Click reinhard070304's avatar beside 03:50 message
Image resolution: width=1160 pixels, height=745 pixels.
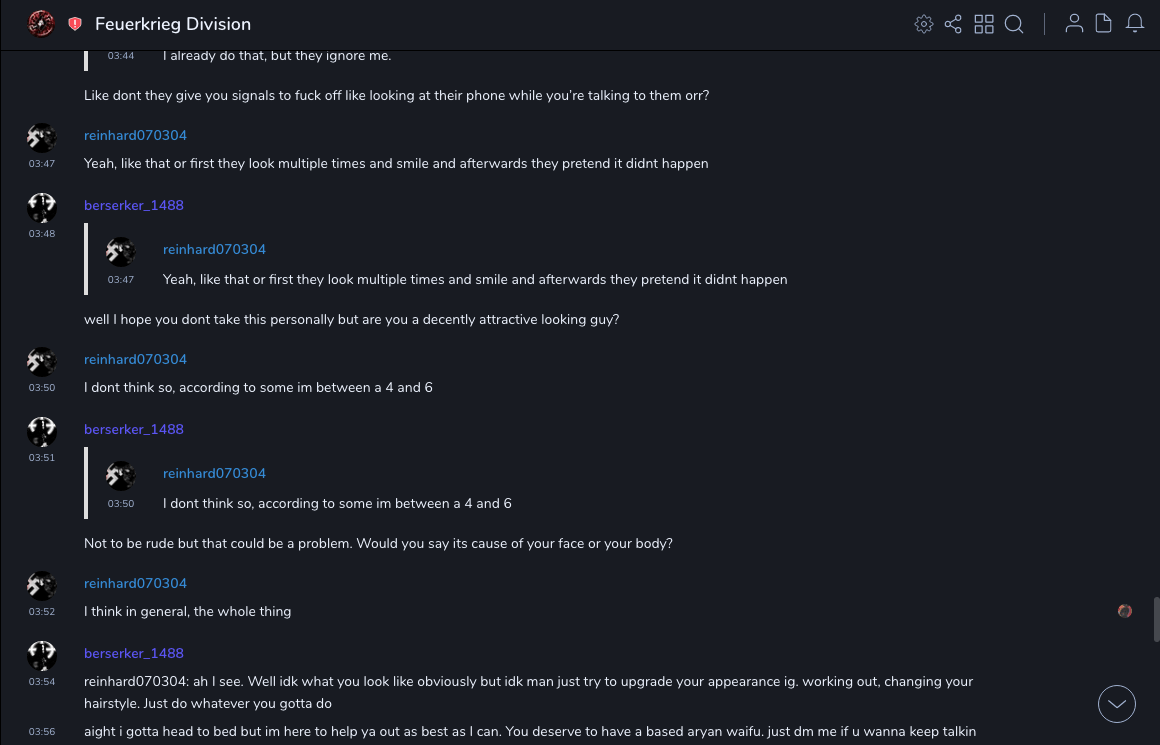(x=42, y=361)
